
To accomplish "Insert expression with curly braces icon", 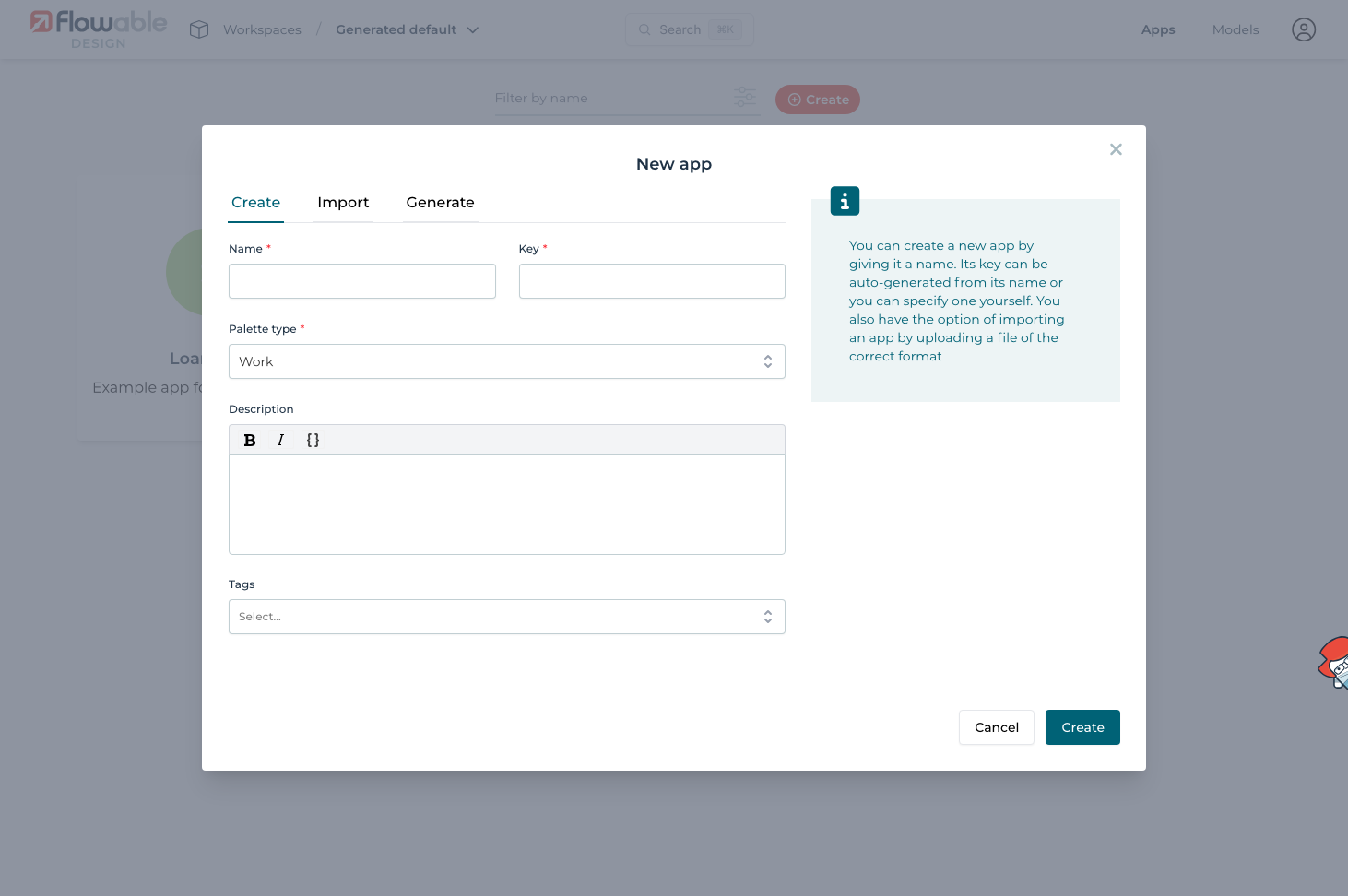I will [313, 441].
